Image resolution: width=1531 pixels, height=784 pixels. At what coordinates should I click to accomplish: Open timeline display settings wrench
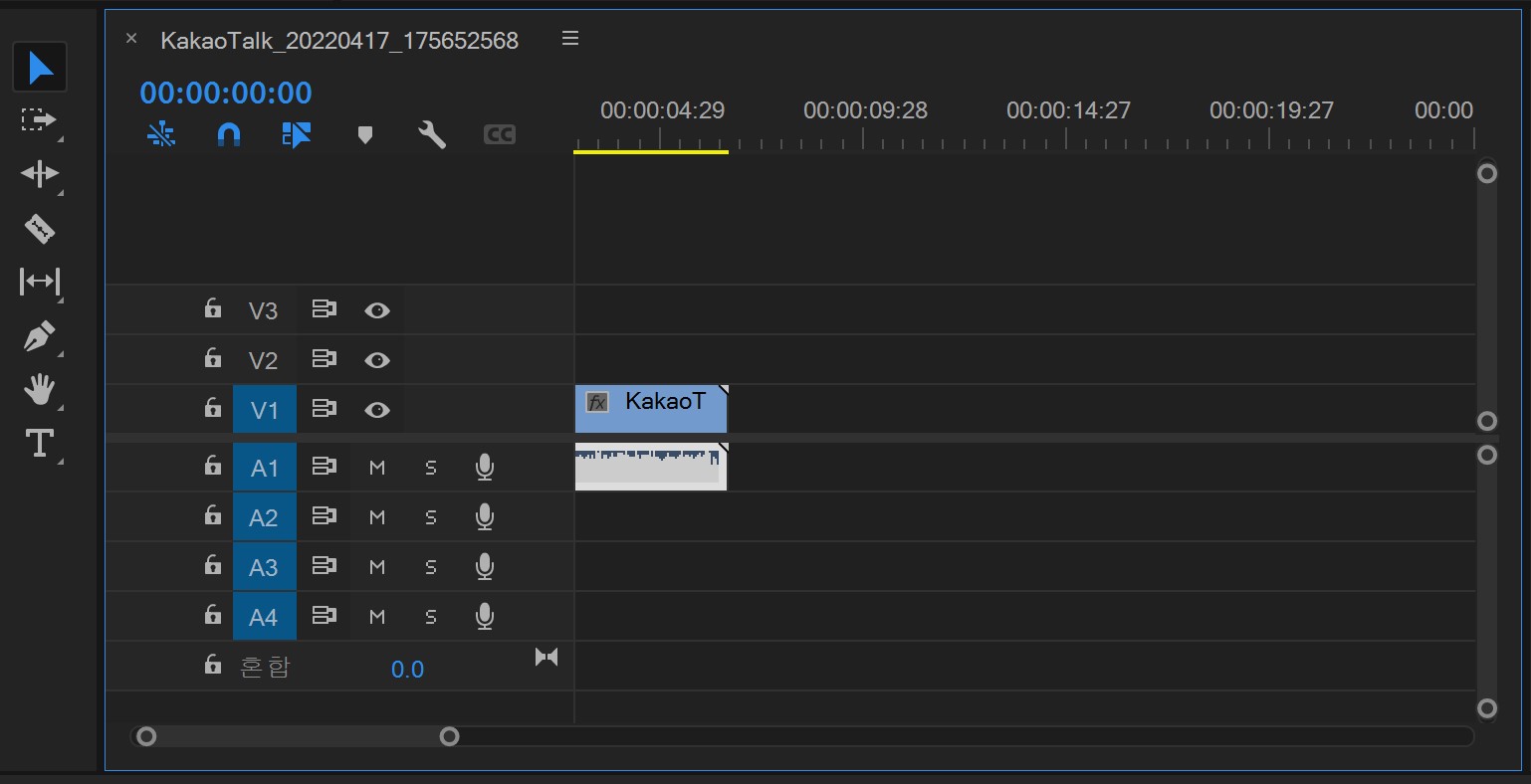(x=431, y=134)
